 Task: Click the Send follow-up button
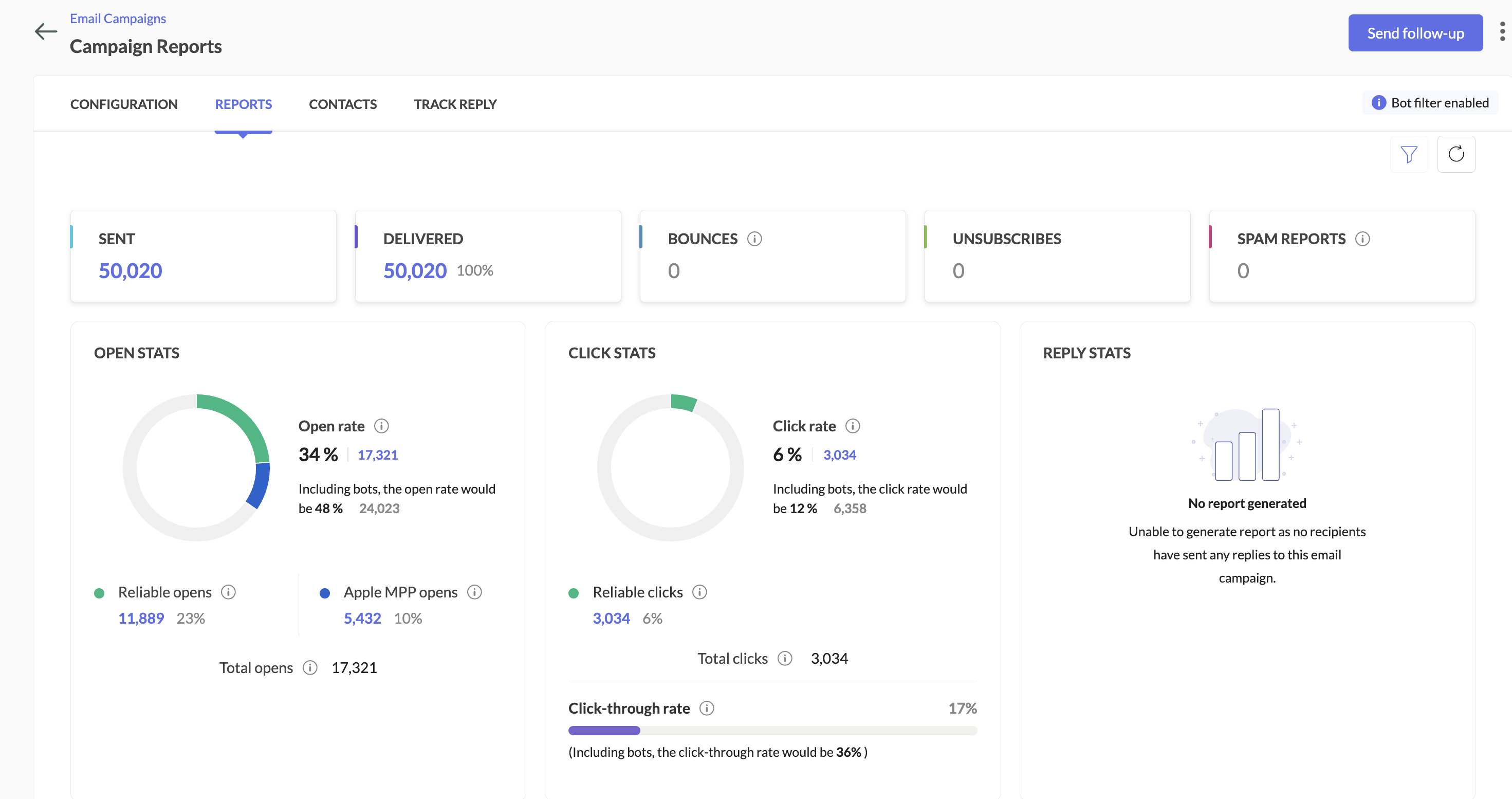(1415, 33)
